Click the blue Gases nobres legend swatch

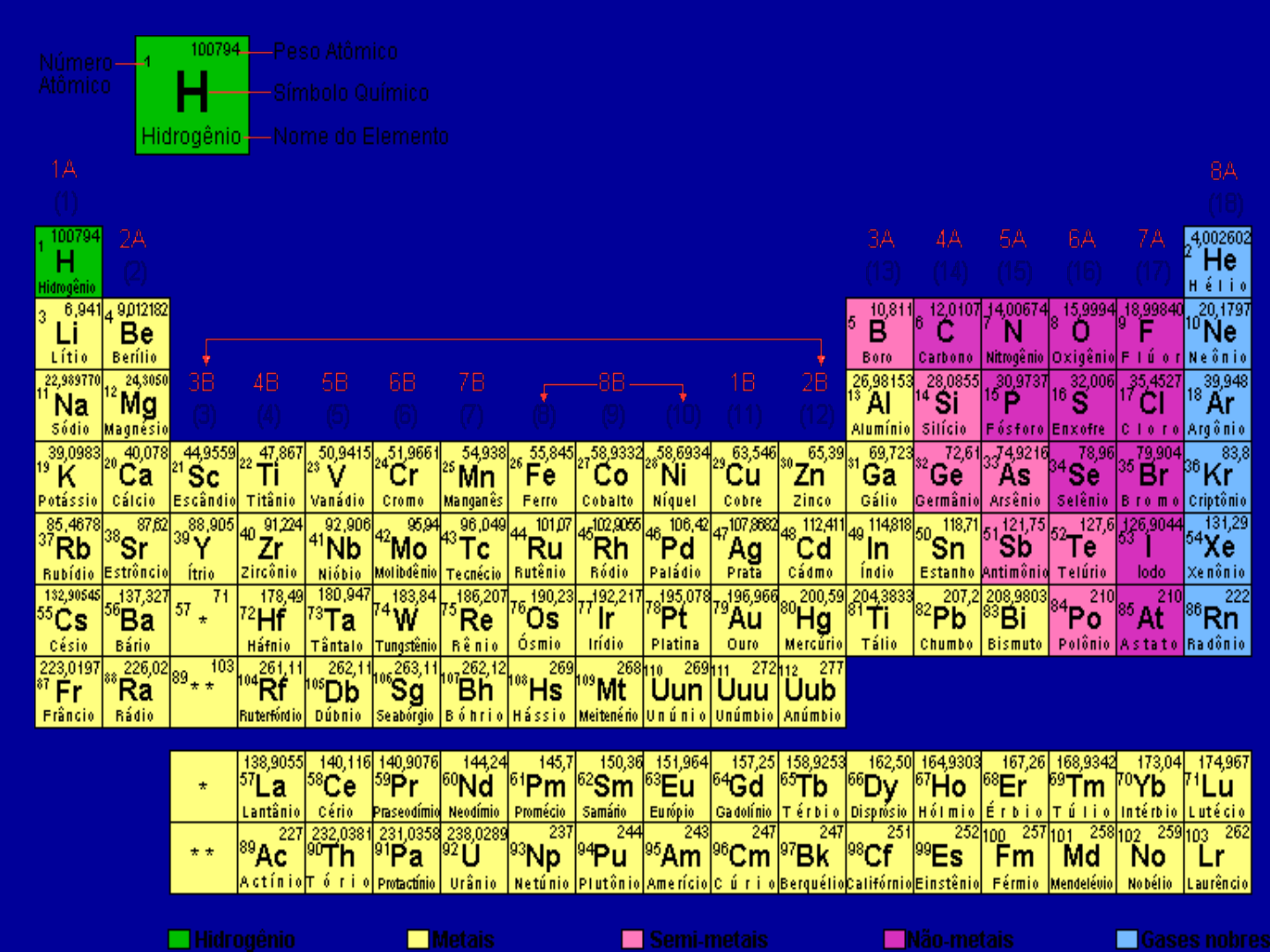pos(1126,940)
